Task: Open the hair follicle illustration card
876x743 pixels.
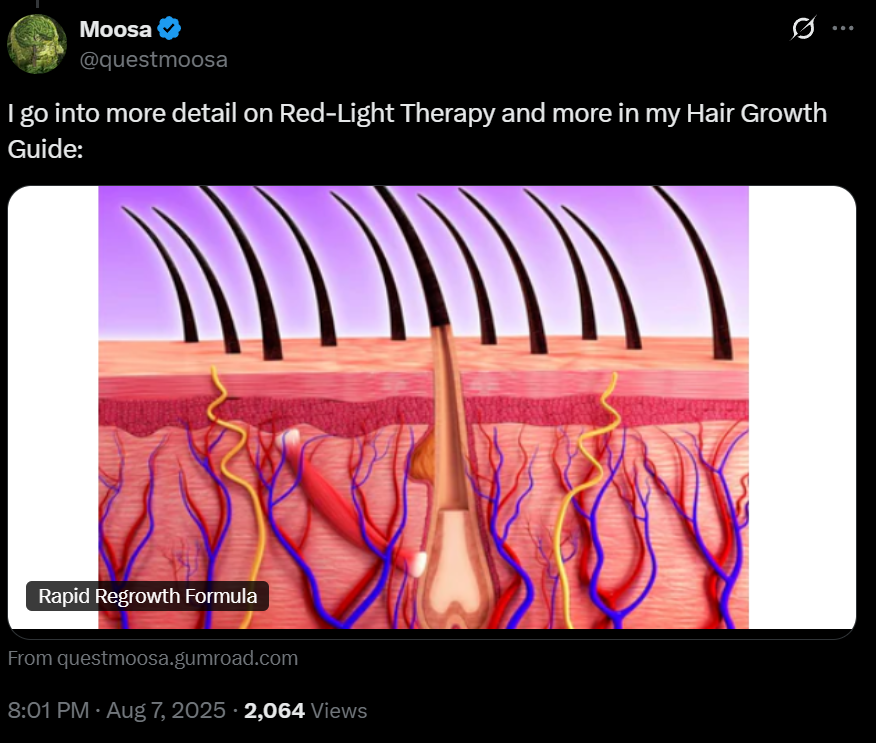Action: (432, 412)
